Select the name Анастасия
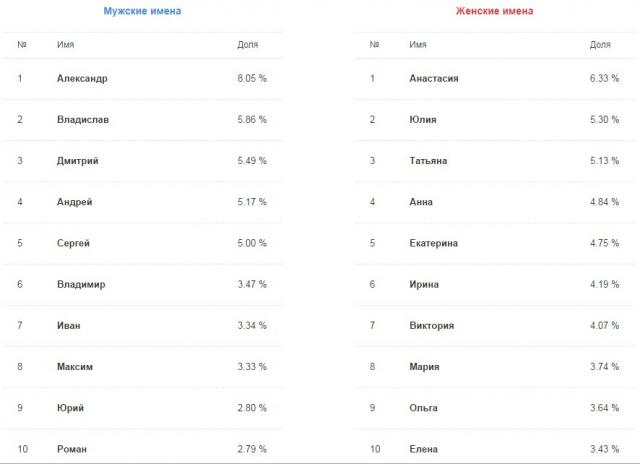 point(434,78)
